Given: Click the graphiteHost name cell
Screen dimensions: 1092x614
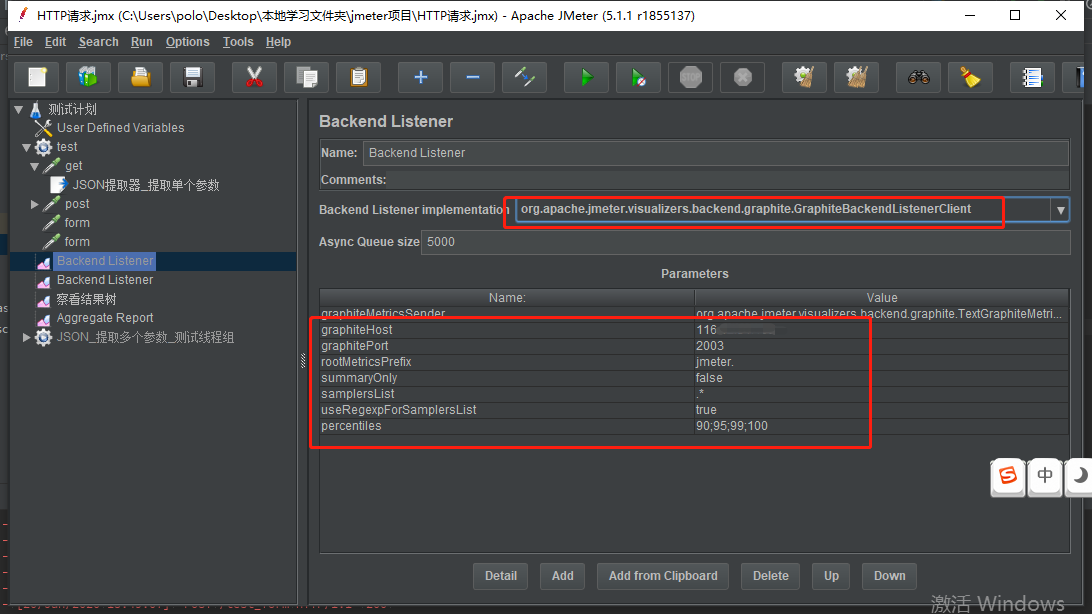Looking at the screenshot, I should pyautogui.click(x=507, y=330).
